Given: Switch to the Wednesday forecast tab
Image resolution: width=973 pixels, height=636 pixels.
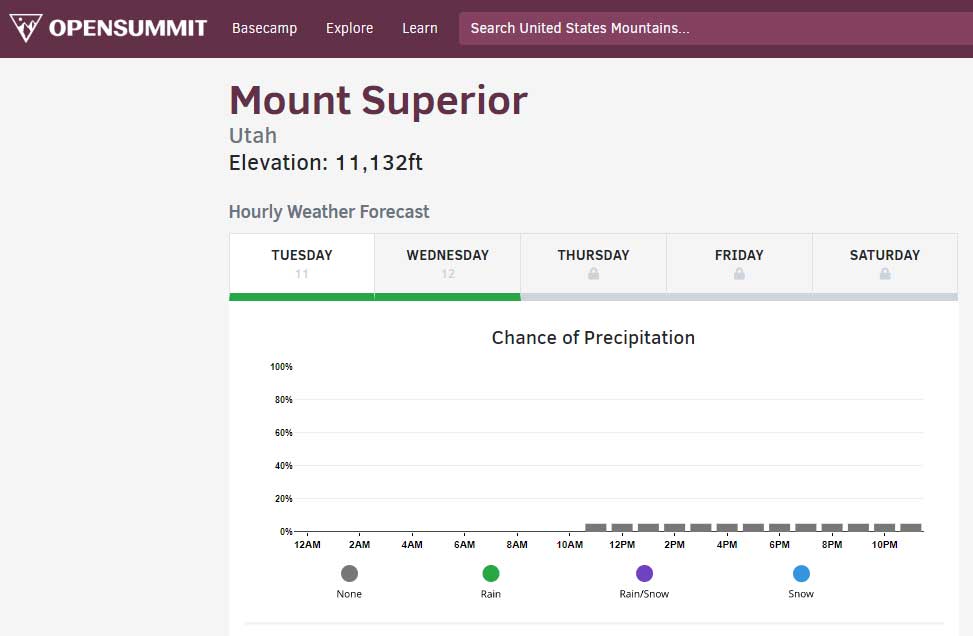Looking at the screenshot, I should [x=447, y=262].
